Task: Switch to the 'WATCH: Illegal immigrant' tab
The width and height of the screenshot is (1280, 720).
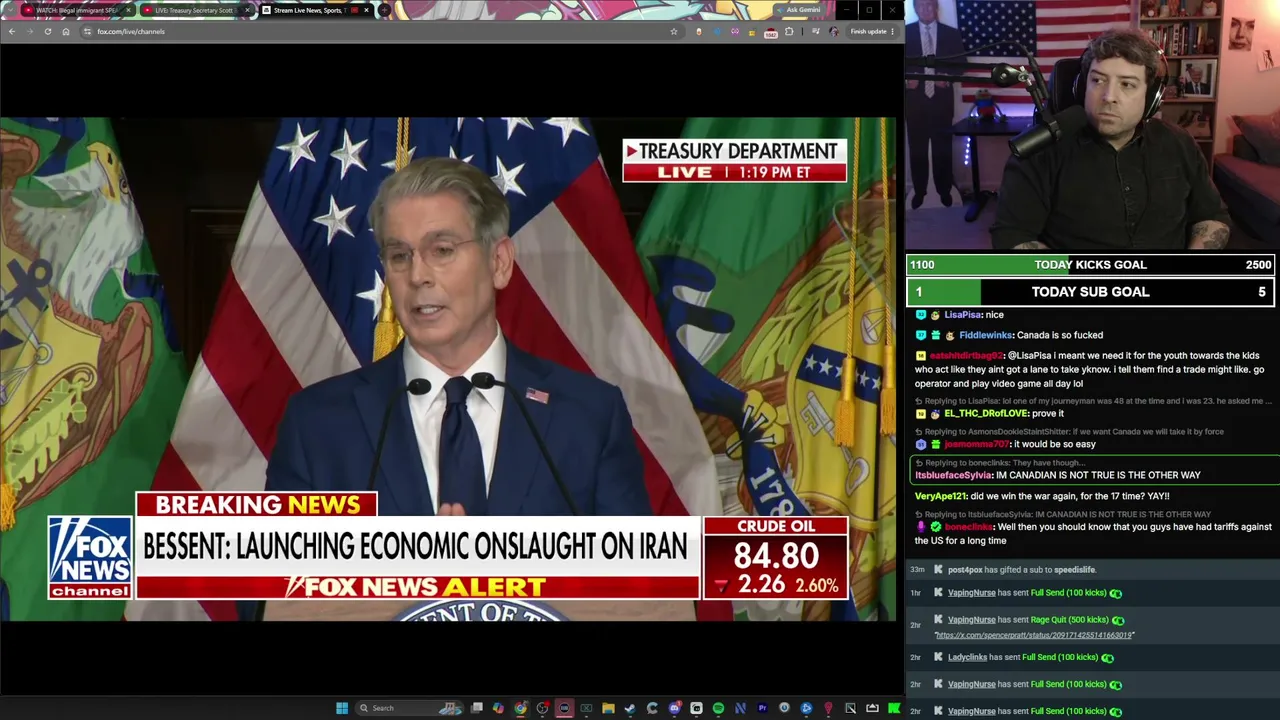Action: pos(76,10)
